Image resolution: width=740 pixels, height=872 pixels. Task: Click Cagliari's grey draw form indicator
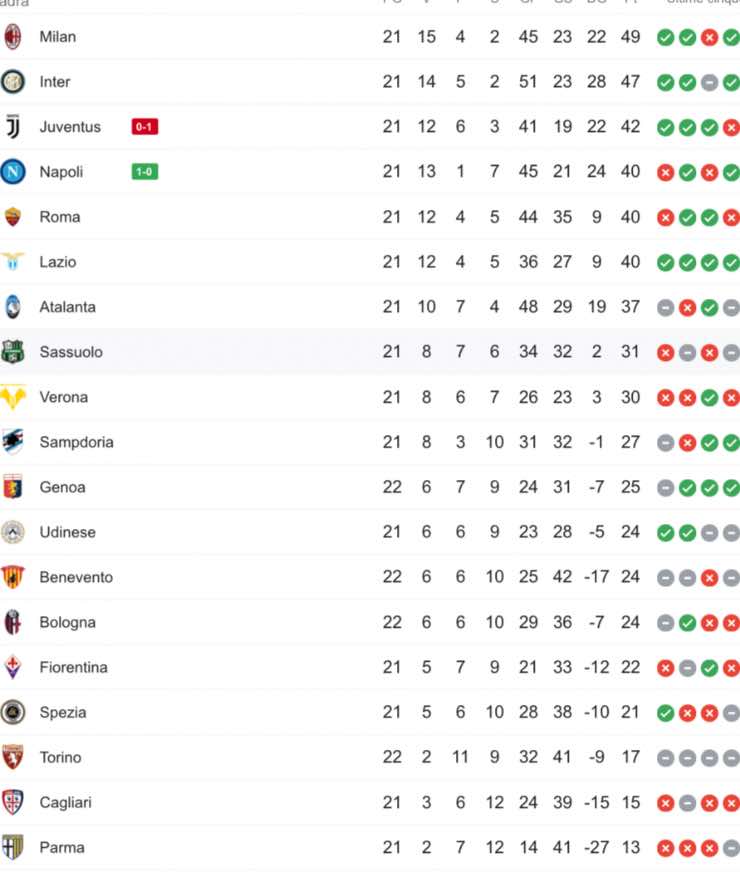pyautogui.click(x=688, y=804)
